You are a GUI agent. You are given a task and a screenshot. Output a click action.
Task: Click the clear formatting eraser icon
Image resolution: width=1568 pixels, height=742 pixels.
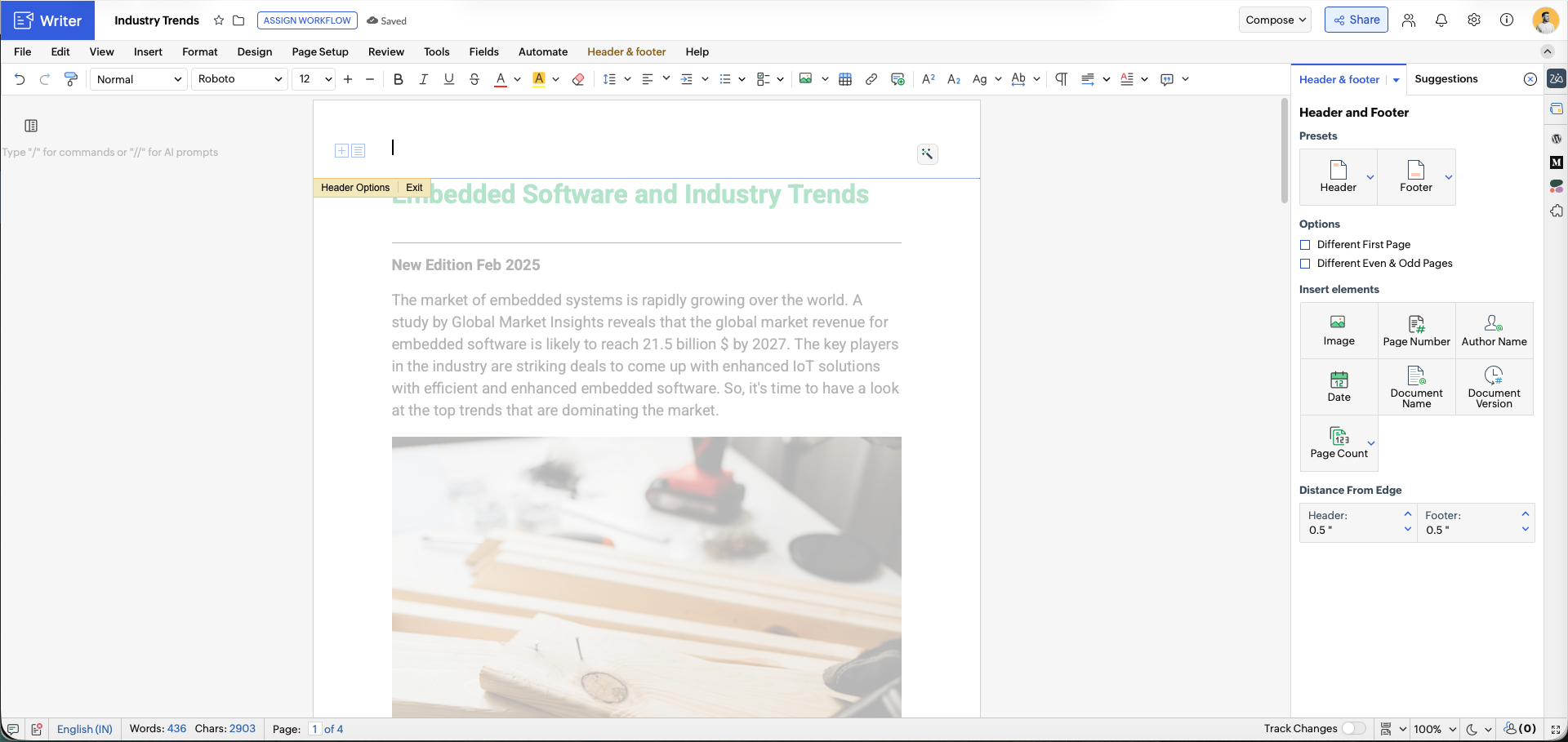[578, 79]
